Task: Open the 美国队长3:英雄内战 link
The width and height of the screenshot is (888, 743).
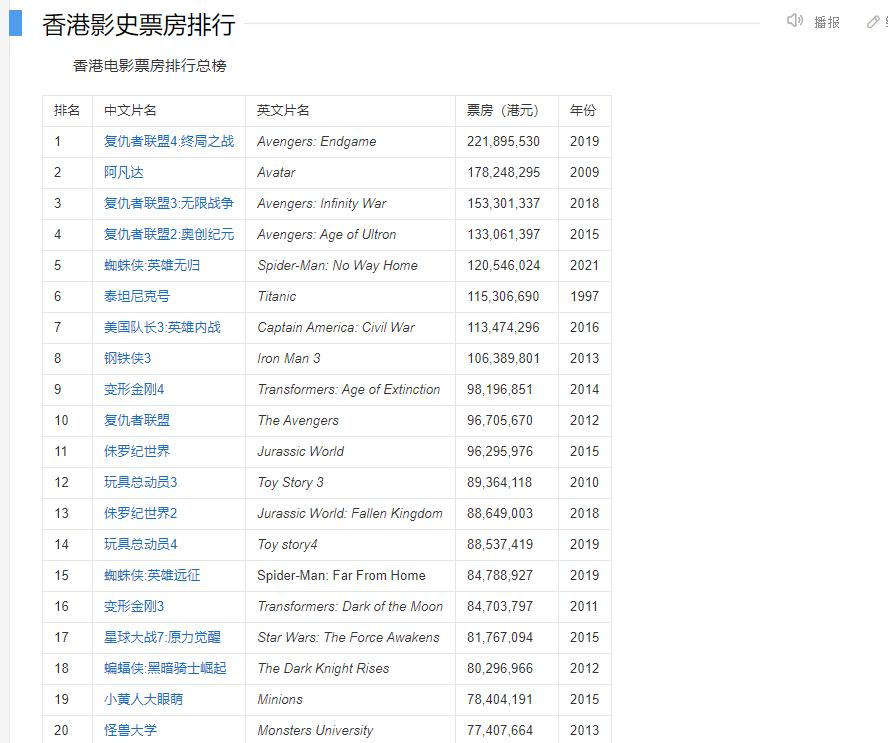Action: click(162, 327)
